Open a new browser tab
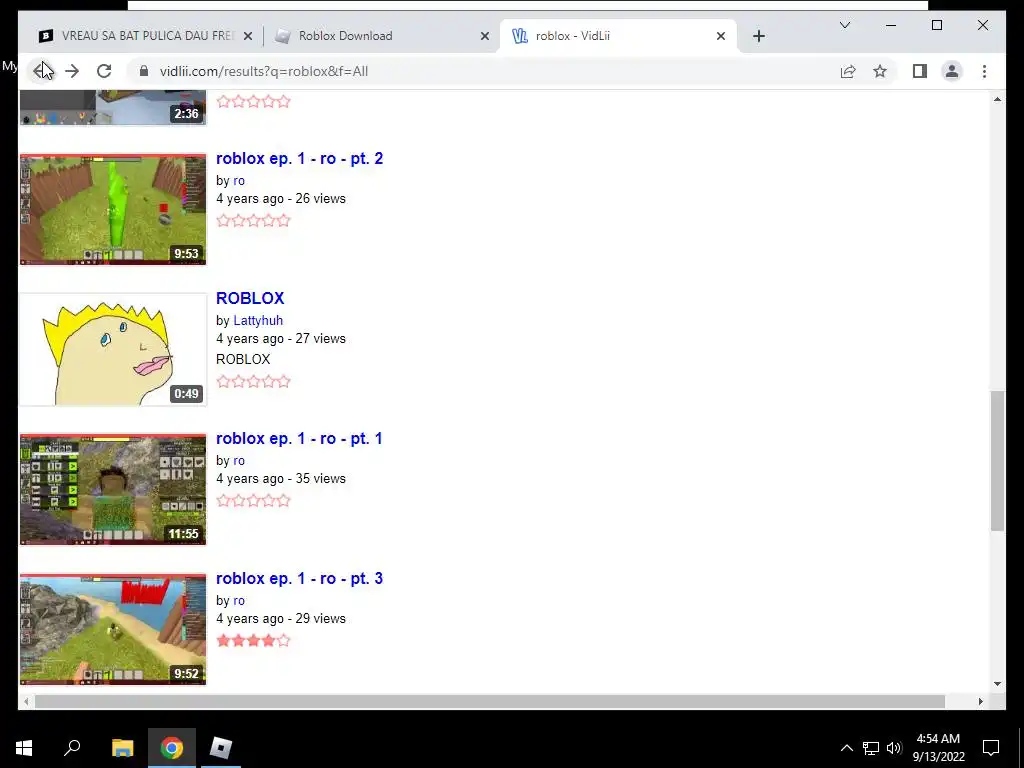This screenshot has height=768, width=1024. point(758,36)
